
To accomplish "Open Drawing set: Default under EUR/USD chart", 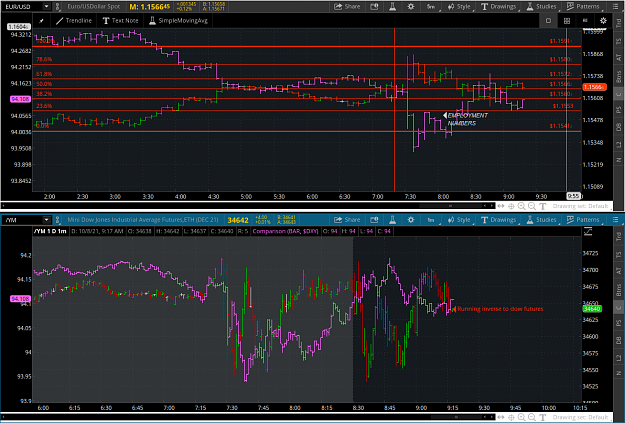I will tap(580, 206).
